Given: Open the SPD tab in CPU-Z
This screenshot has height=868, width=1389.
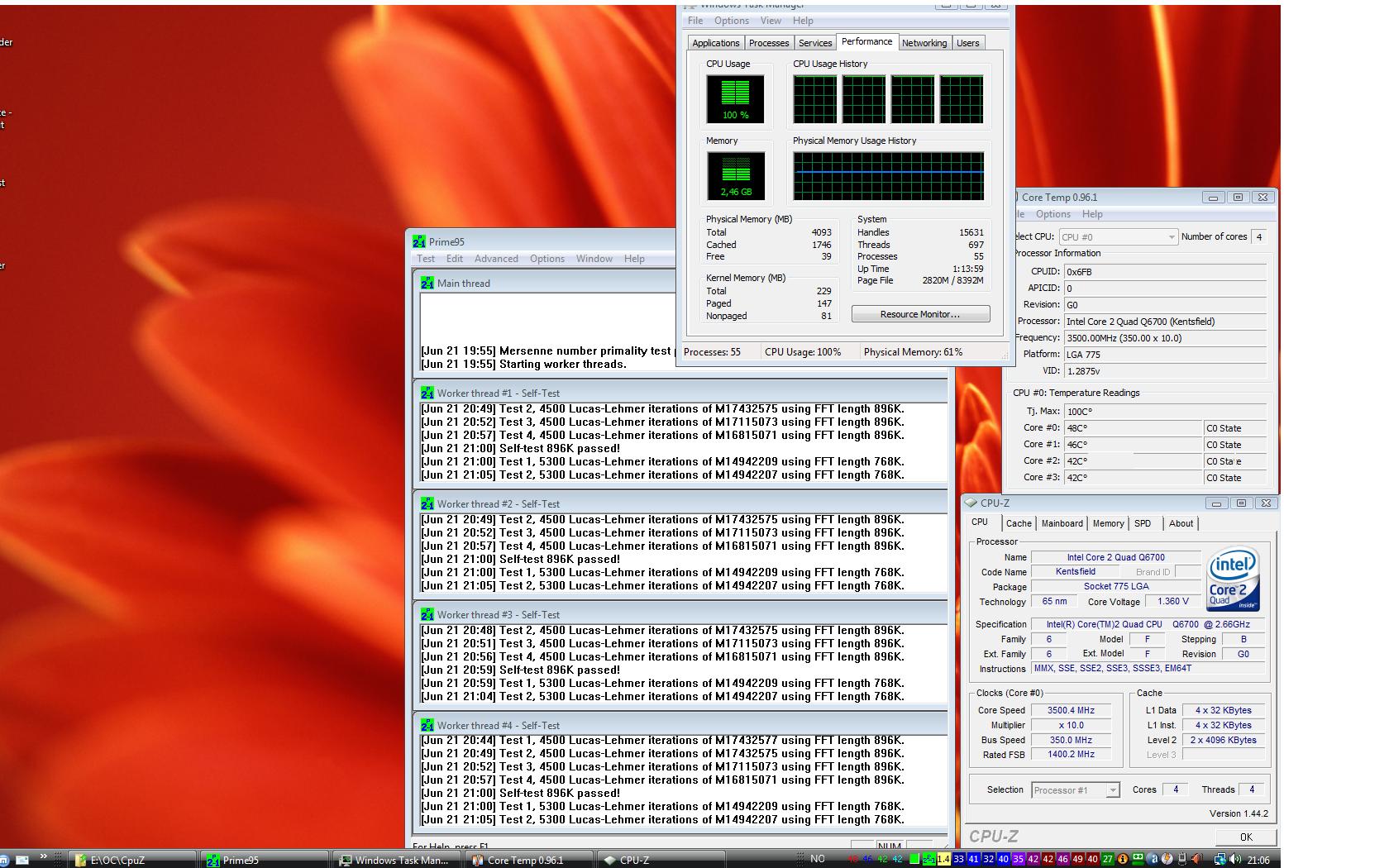Looking at the screenshot, I should (x=1143, y=523).
